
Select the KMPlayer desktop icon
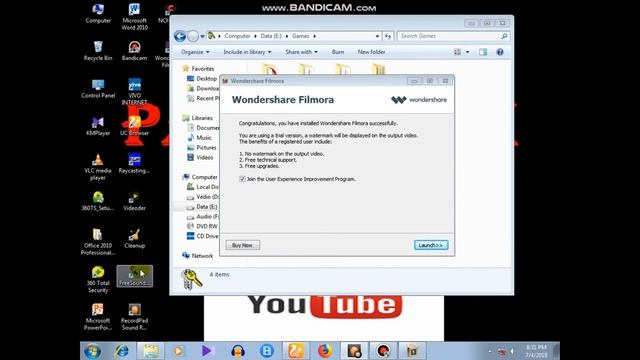[98, 126]
